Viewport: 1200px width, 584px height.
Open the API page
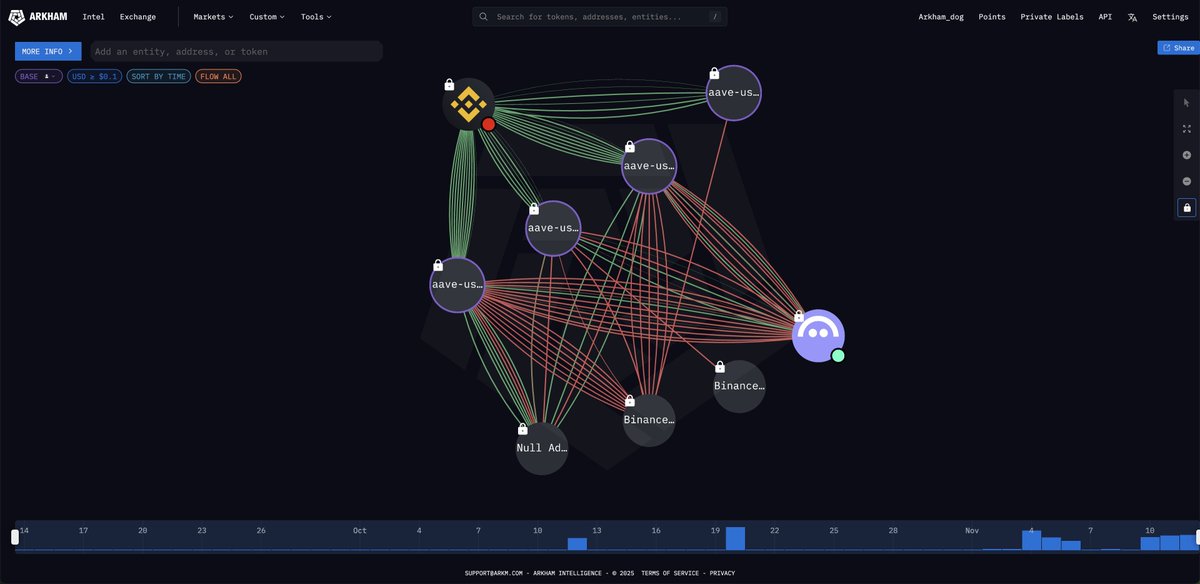click(x=1105, y=17)
